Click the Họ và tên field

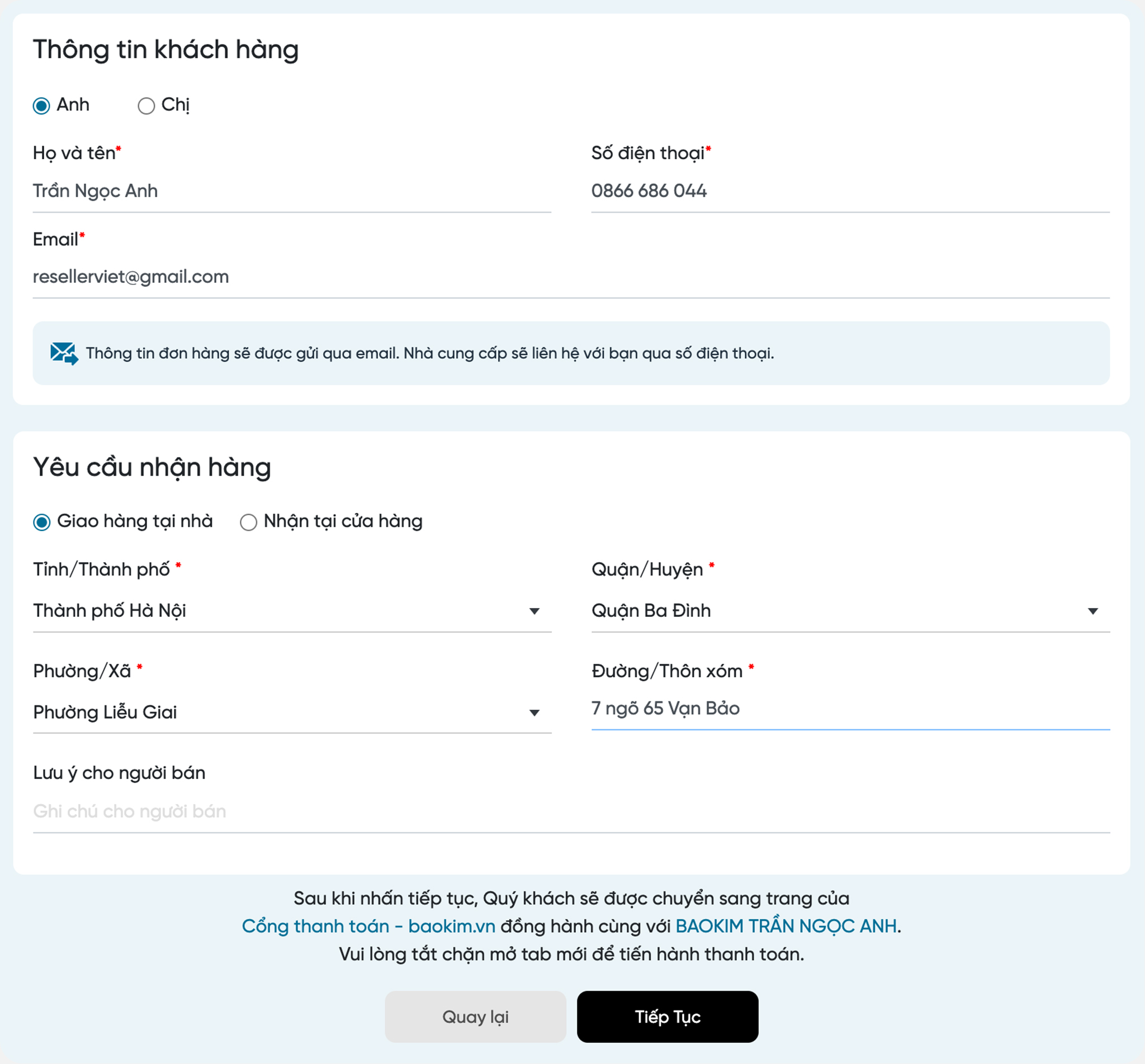point(291,191)
